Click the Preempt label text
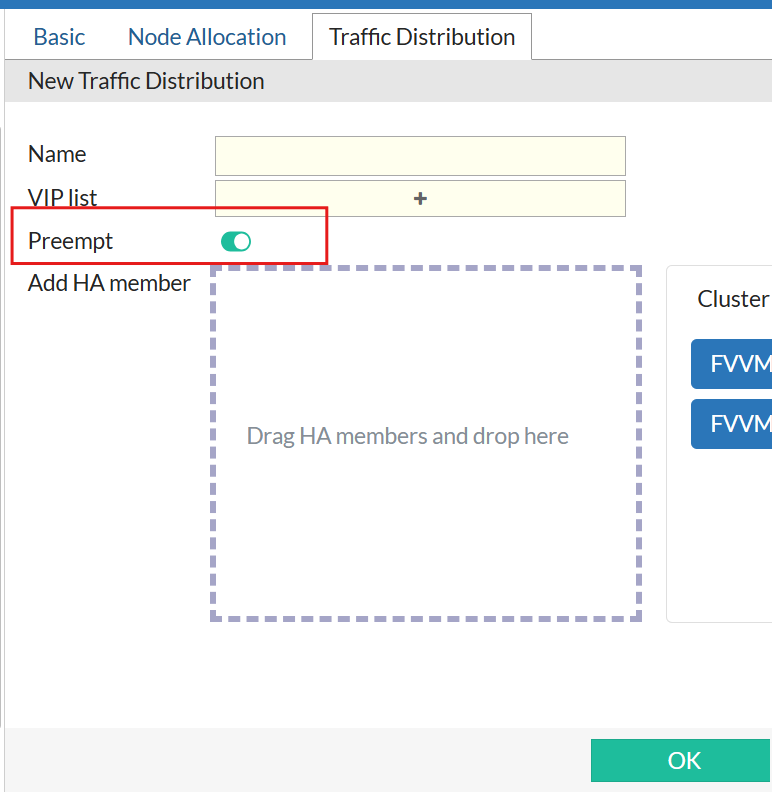 tap(71, 241)
